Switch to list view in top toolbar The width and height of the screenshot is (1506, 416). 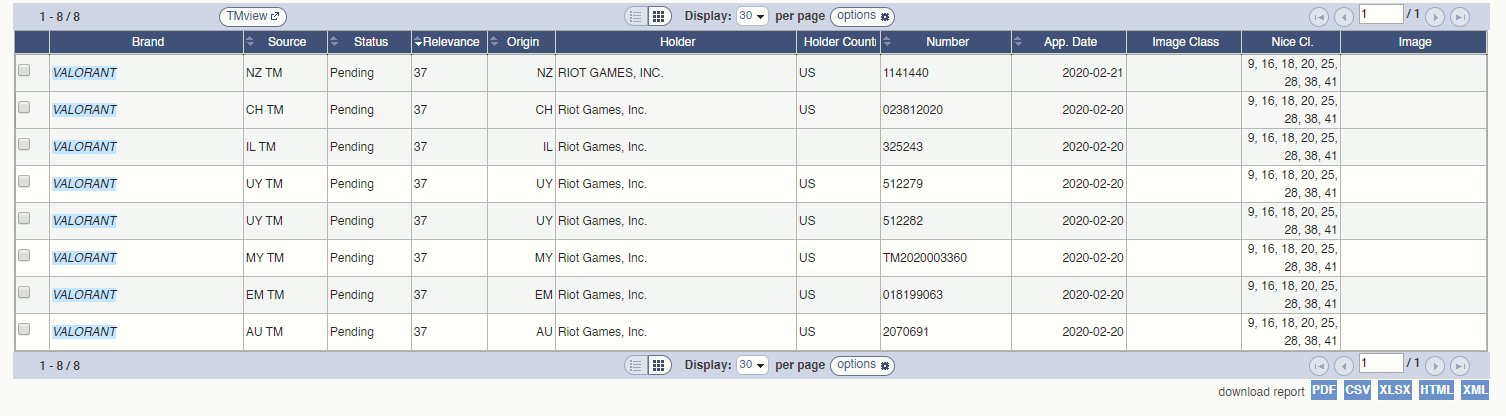(x=636, y=16)
